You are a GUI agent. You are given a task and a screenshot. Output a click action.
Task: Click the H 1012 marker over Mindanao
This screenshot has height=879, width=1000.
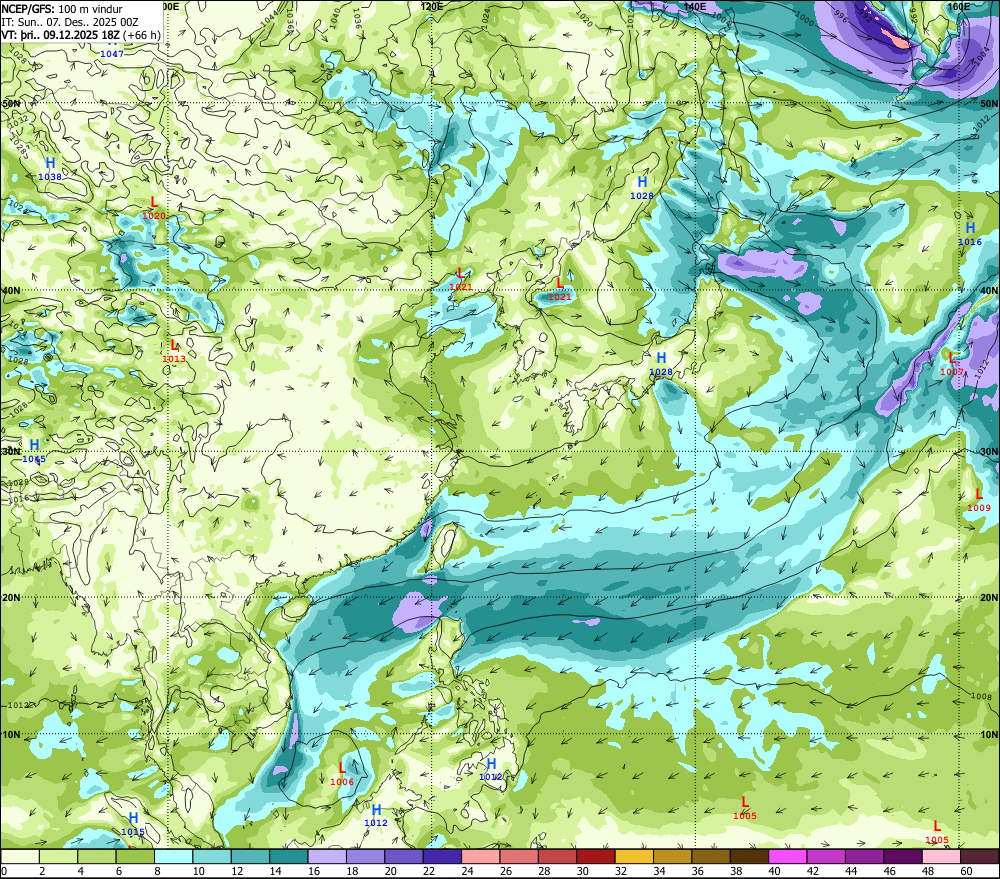click(x=490, y=769)
